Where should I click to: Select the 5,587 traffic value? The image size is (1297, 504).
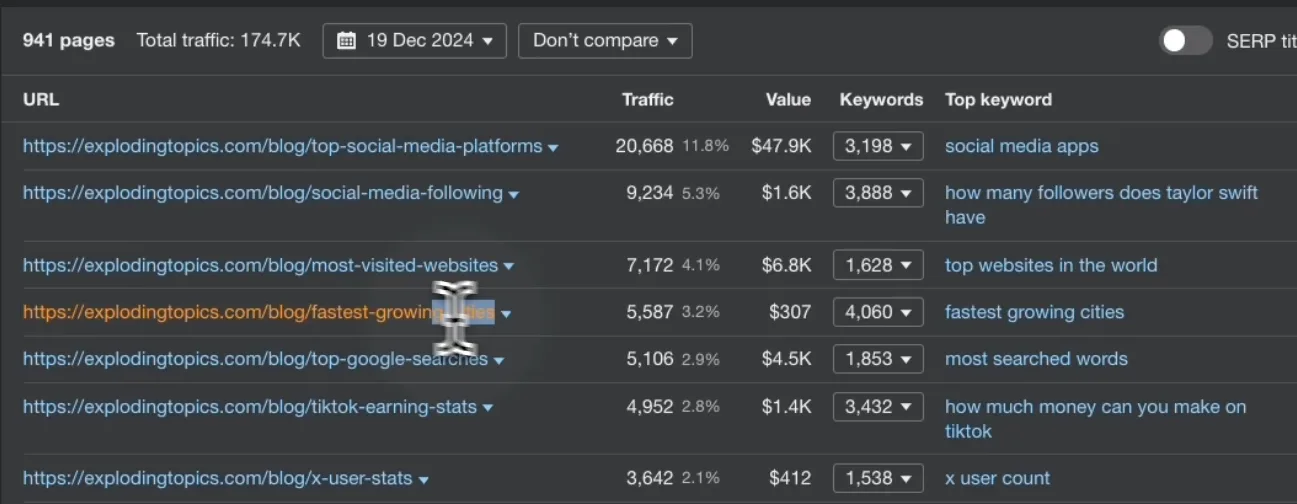coord(650,312)
